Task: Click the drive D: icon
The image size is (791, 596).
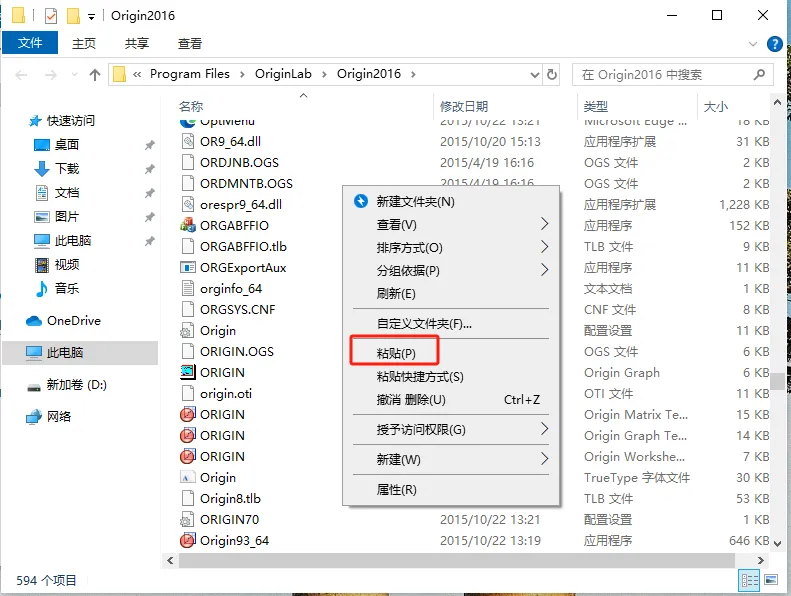Action: click(34, 388)
